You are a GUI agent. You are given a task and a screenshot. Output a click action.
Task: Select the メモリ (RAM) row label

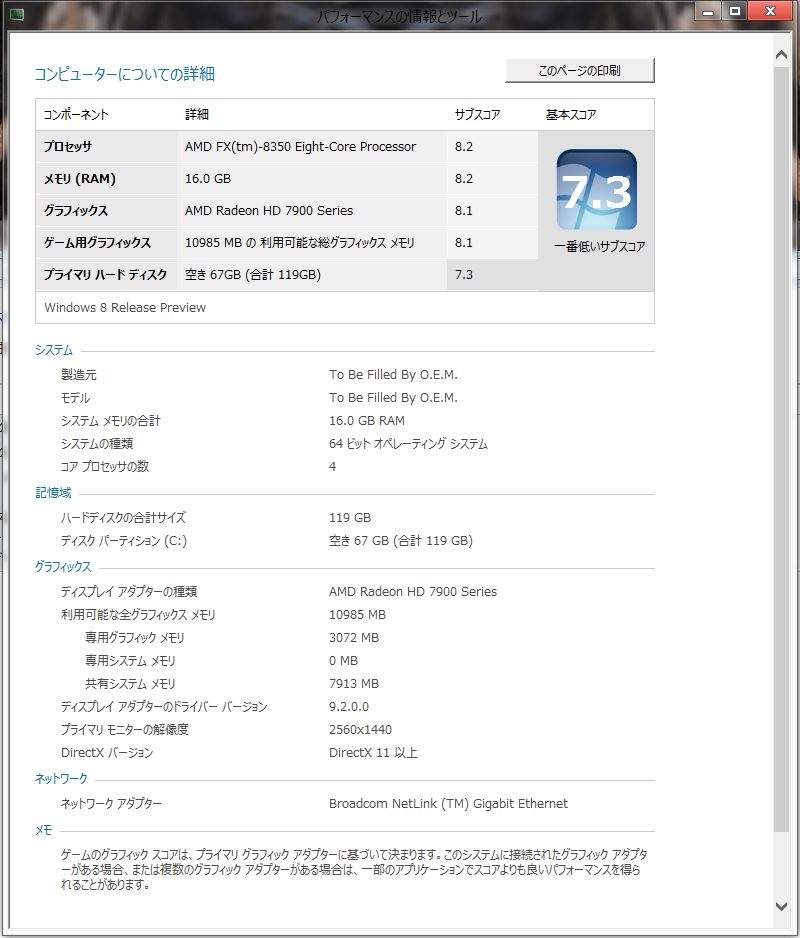[80, 179]
